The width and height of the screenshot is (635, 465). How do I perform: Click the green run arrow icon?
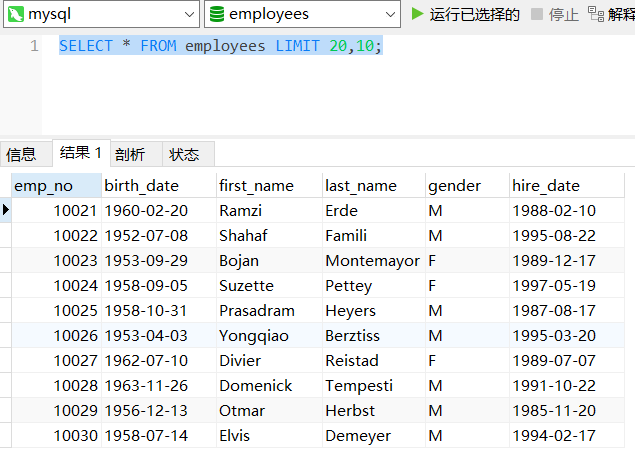[x=417, y=14]
